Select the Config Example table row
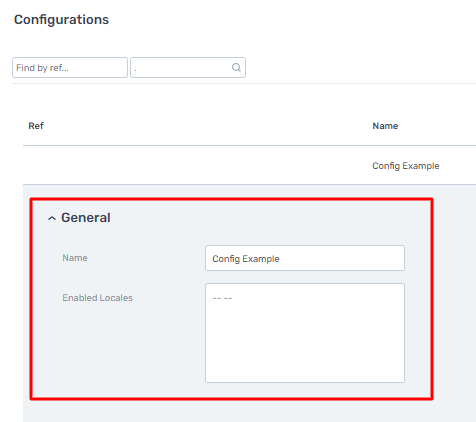This screenshot has height=422, width=476. 249,165
